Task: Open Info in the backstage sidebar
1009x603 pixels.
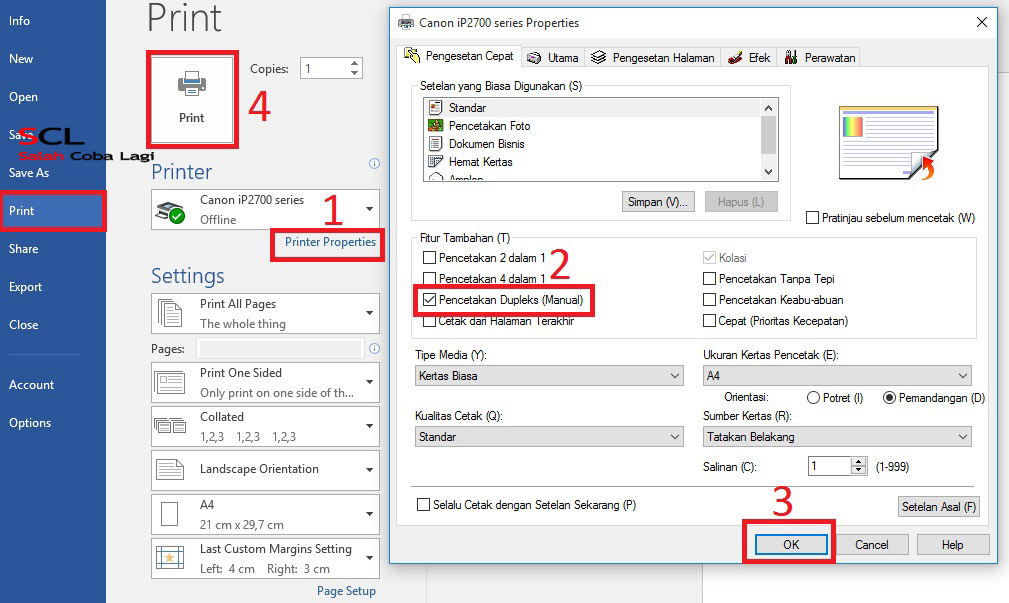Action: (19, 21)
